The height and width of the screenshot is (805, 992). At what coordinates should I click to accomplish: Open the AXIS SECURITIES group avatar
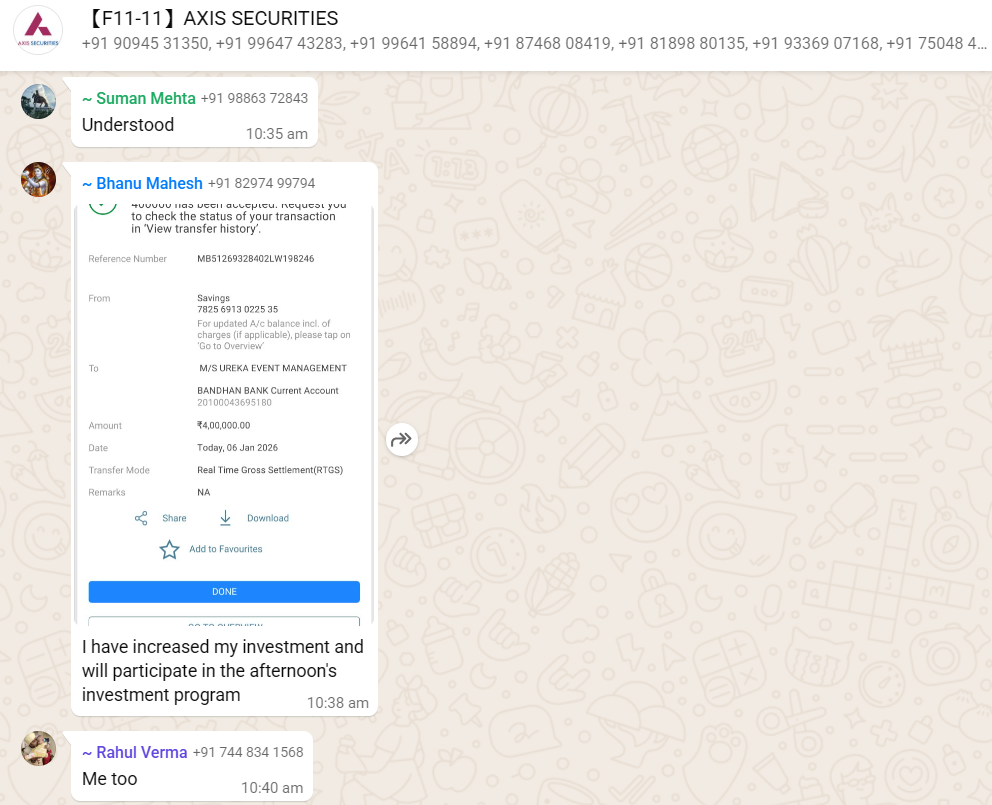(37, 30)
